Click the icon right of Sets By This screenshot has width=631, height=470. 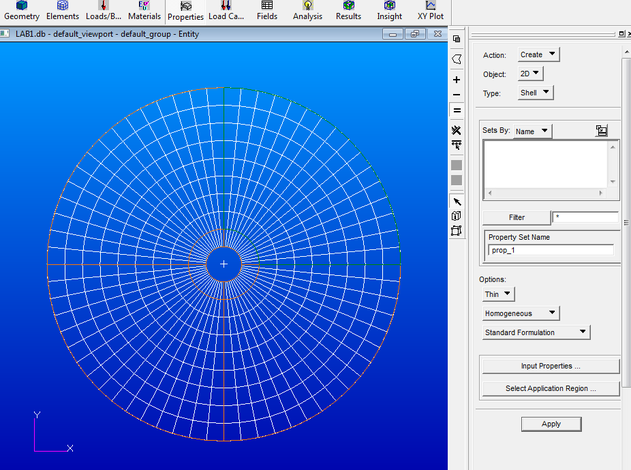[x=601, y=131]
